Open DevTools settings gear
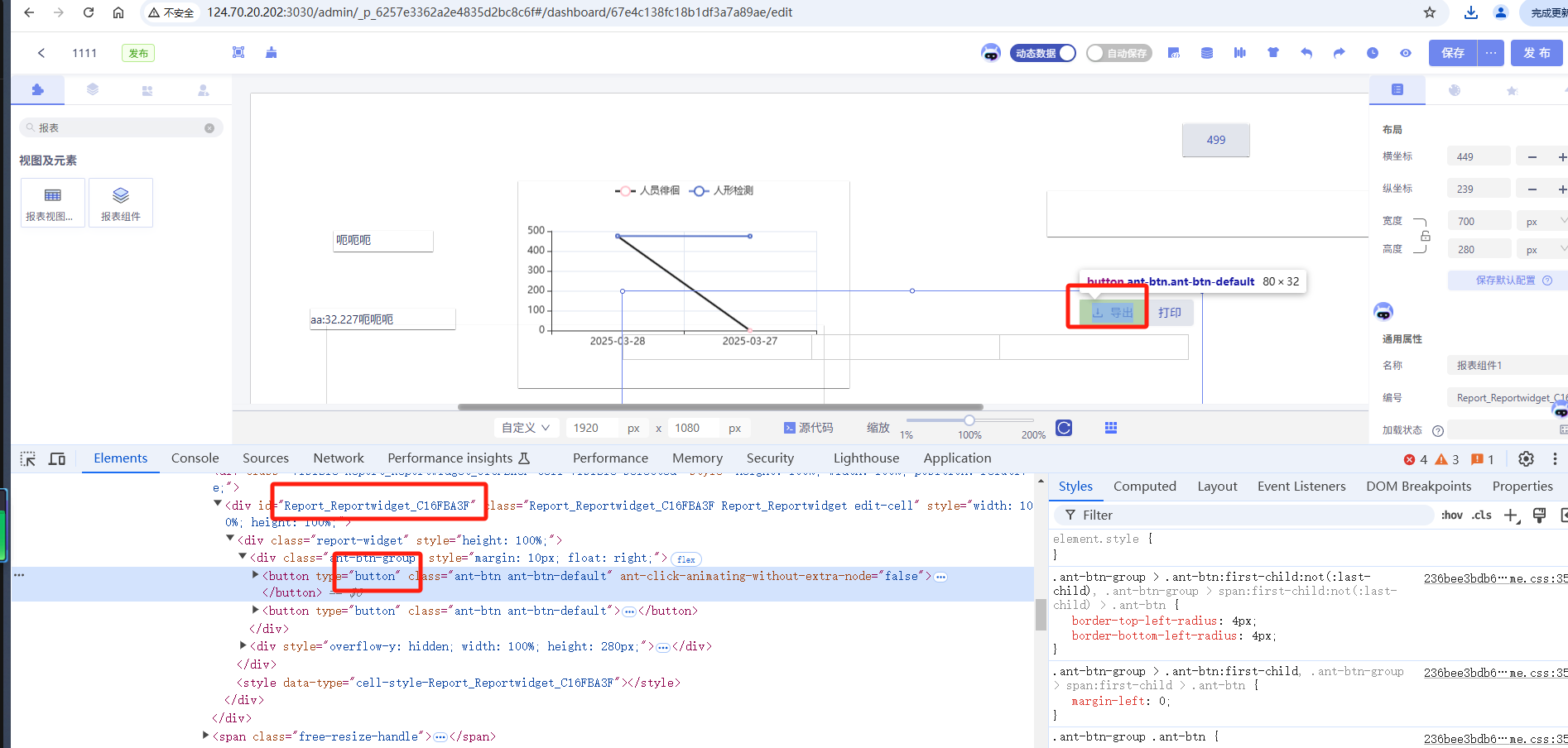Viewport: 1568px width, 748px height. 1526,458
